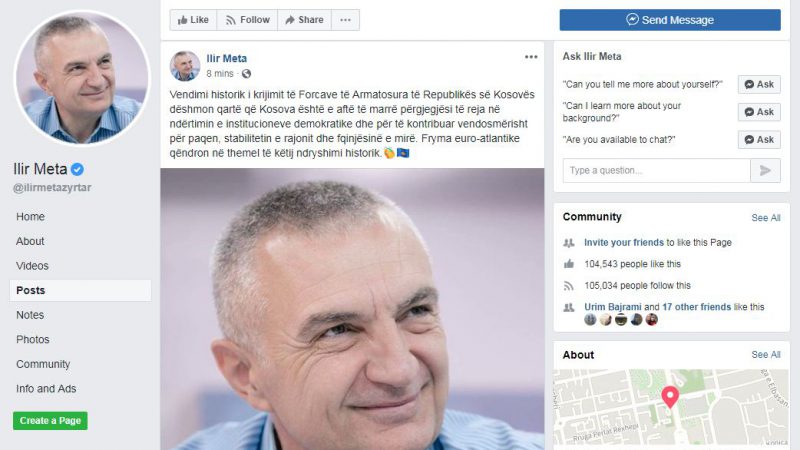Open Info and Ads in the sidebar
The image size is (800, 450).
(46, 388)
